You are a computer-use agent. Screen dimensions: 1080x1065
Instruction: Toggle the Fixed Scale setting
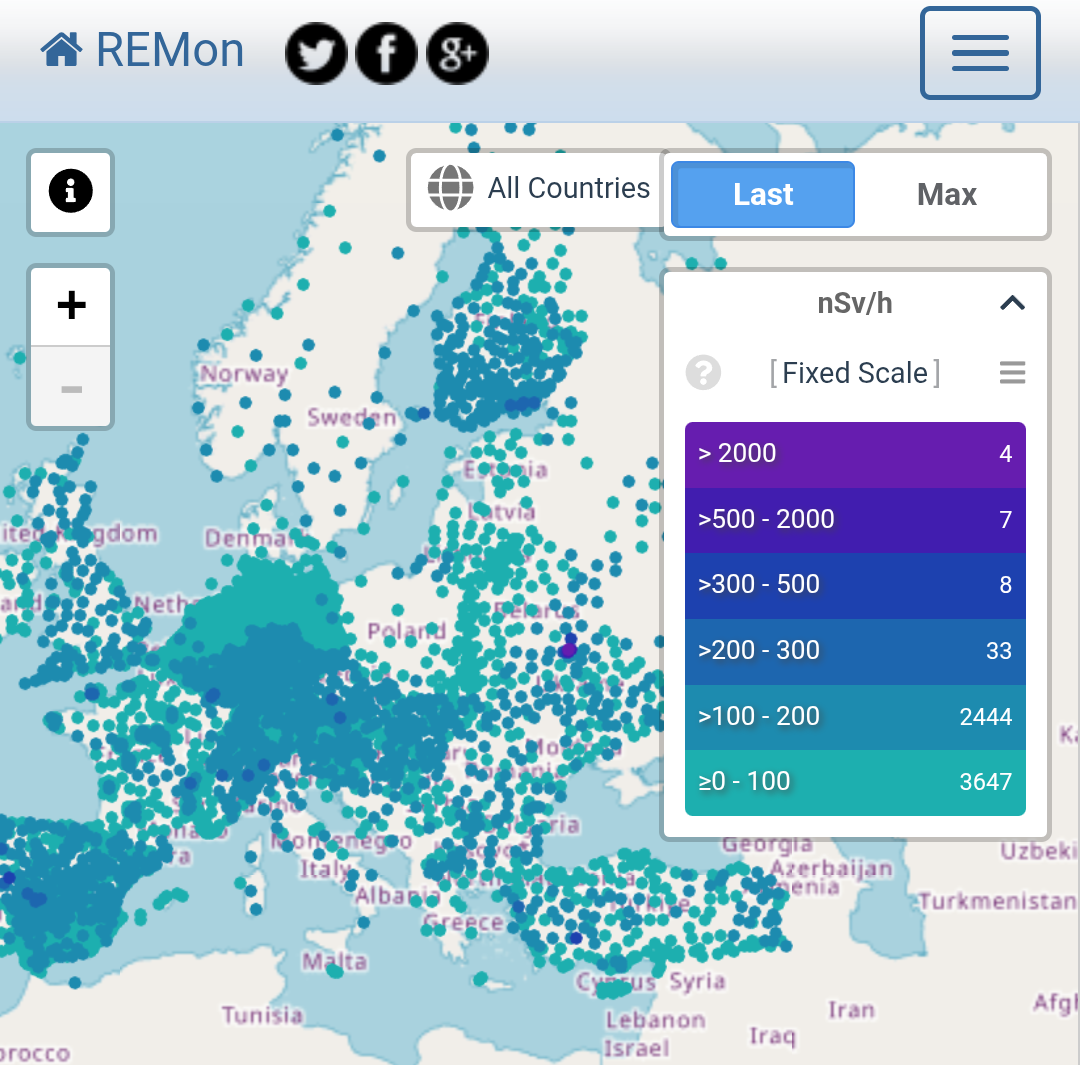pyautogui.click(x=855, y=373)
